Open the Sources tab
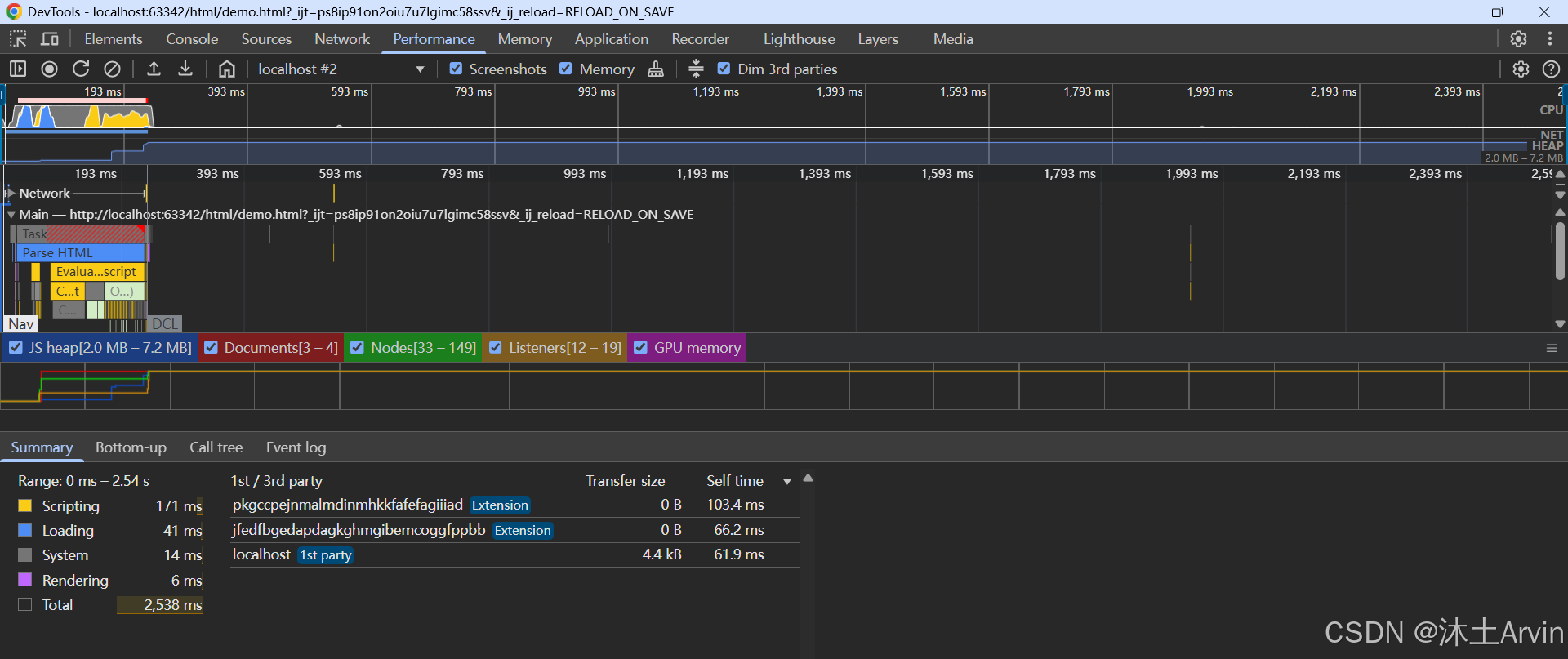Image resolution: width=1568 pixels, height=659 pixels. (266, 39)
